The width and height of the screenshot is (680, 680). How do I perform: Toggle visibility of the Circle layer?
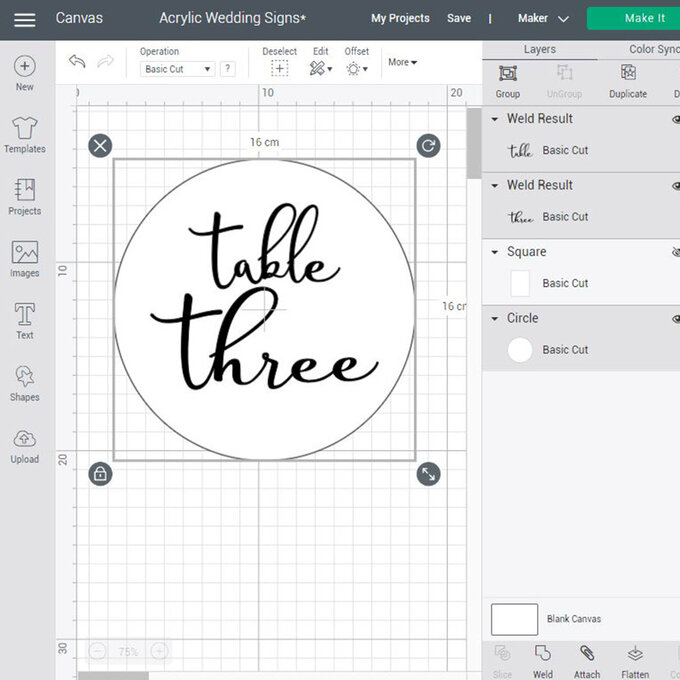point(675,319)
